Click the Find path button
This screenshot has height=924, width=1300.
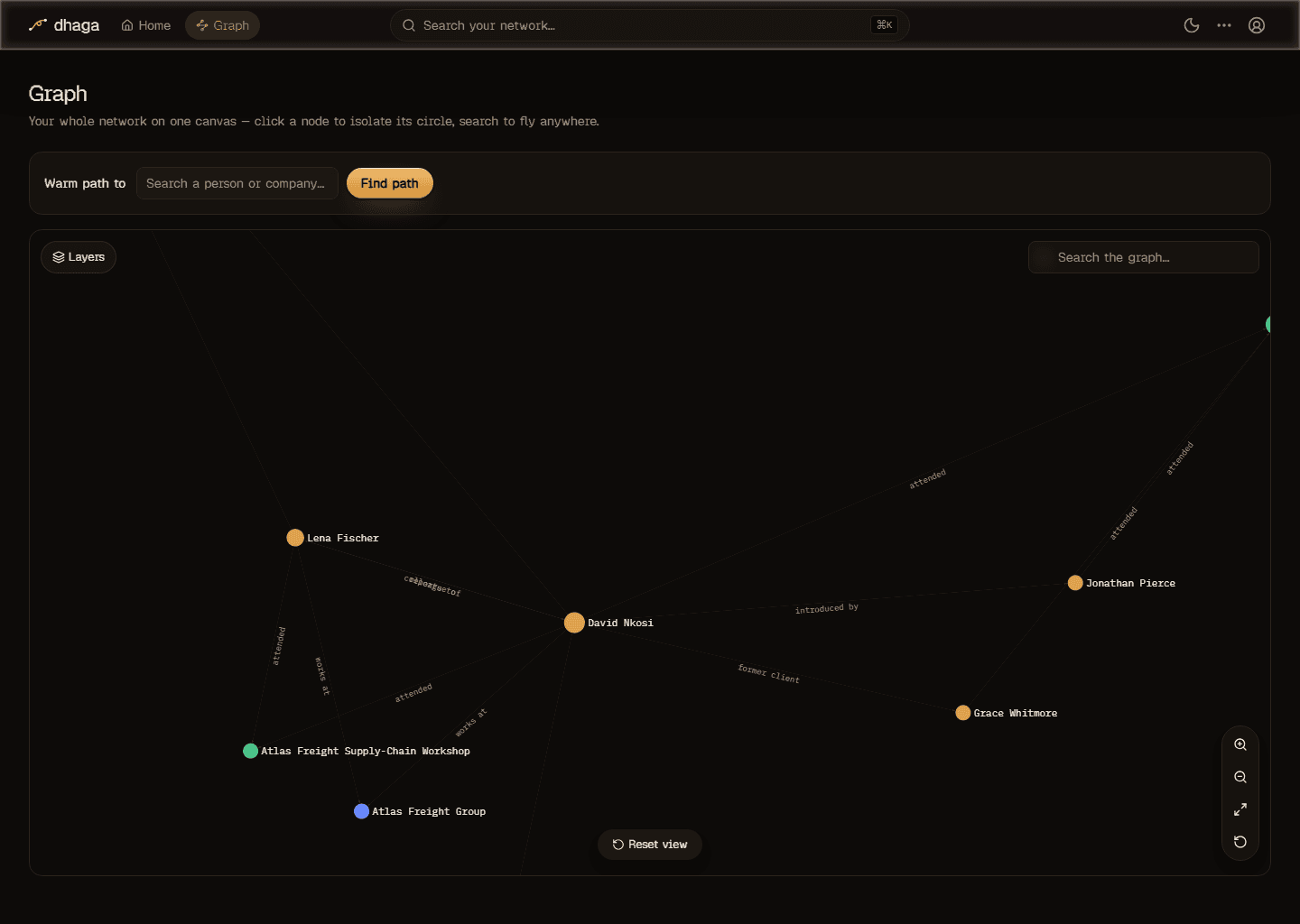tap(390, 183)
